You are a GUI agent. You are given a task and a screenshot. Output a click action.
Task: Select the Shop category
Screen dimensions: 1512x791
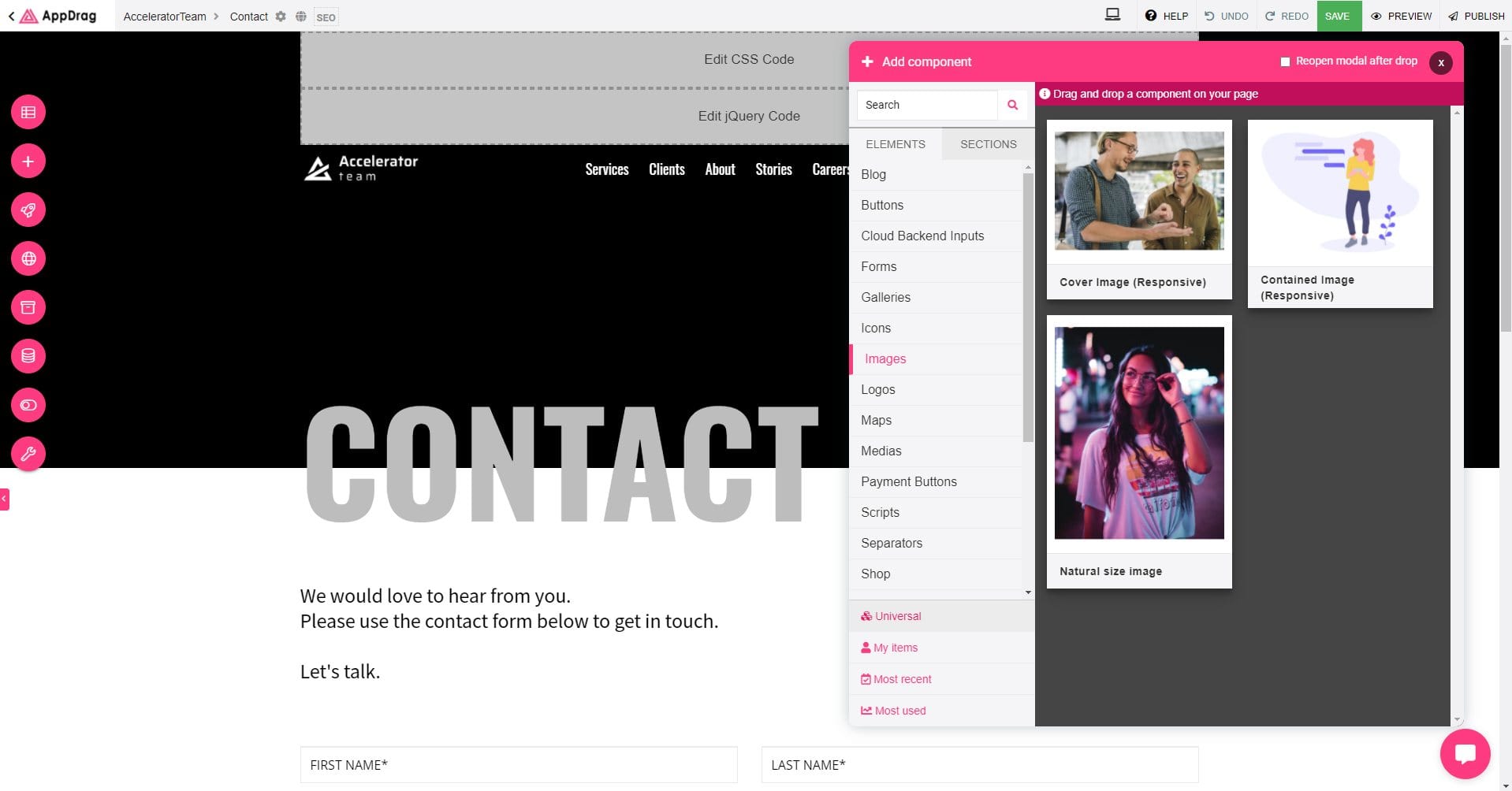tap(936, 574)
